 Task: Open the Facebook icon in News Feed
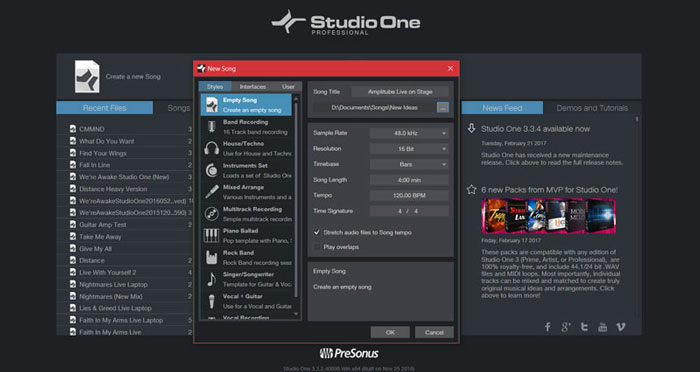click(x=547, y=327)
